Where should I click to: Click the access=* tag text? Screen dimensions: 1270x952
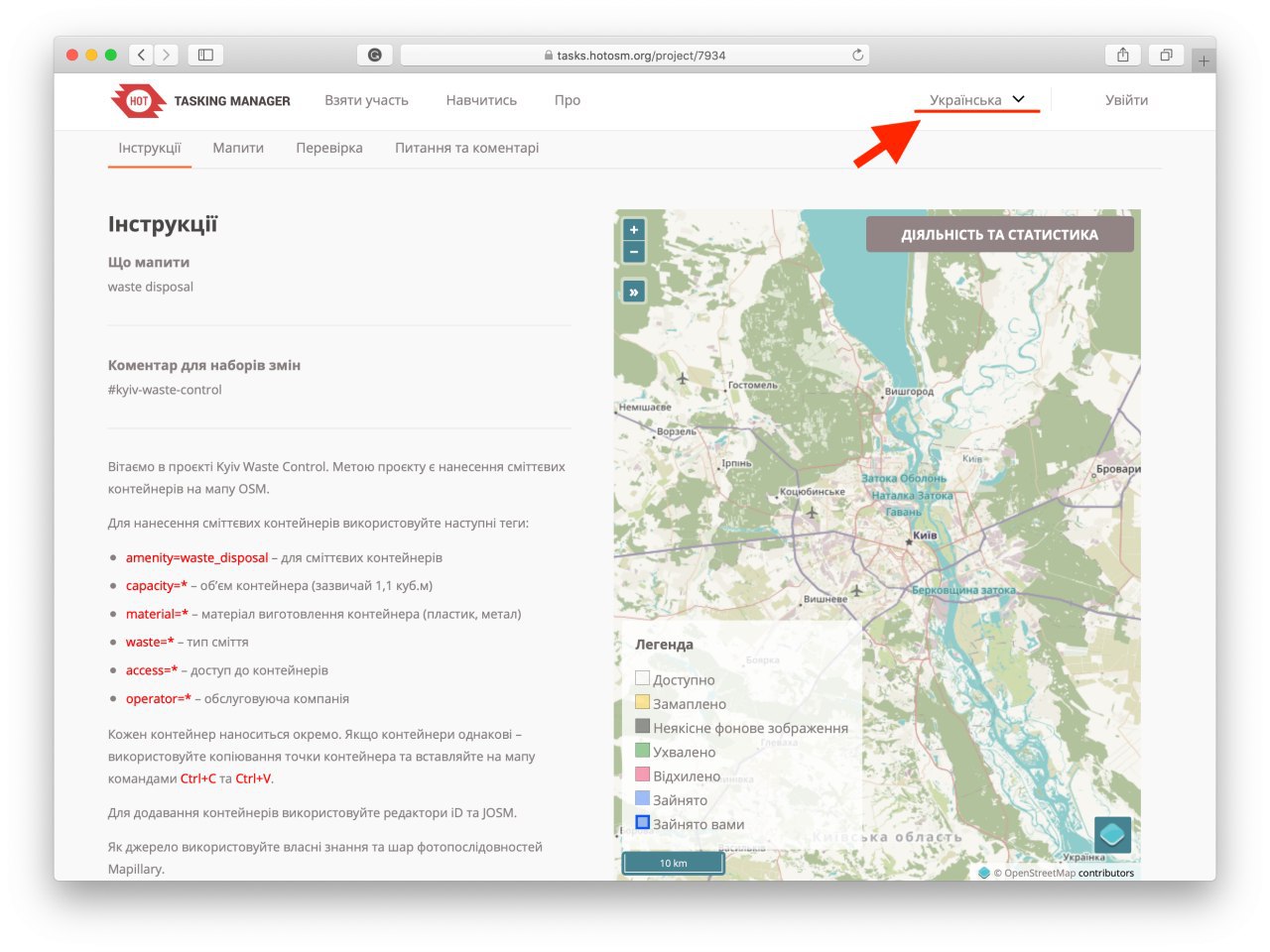click(152, 670)
